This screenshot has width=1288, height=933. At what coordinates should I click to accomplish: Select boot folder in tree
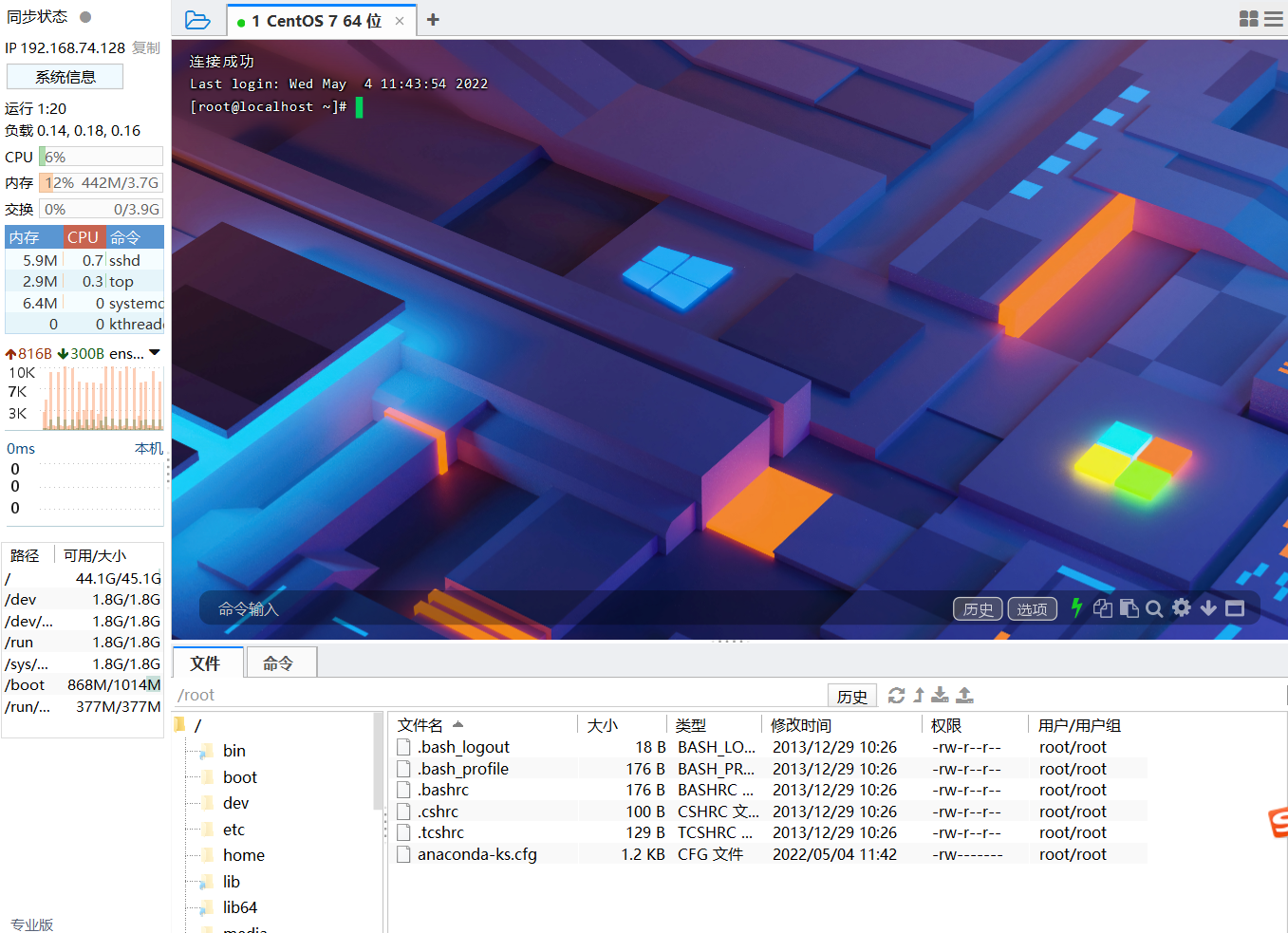tap(240, 777)
